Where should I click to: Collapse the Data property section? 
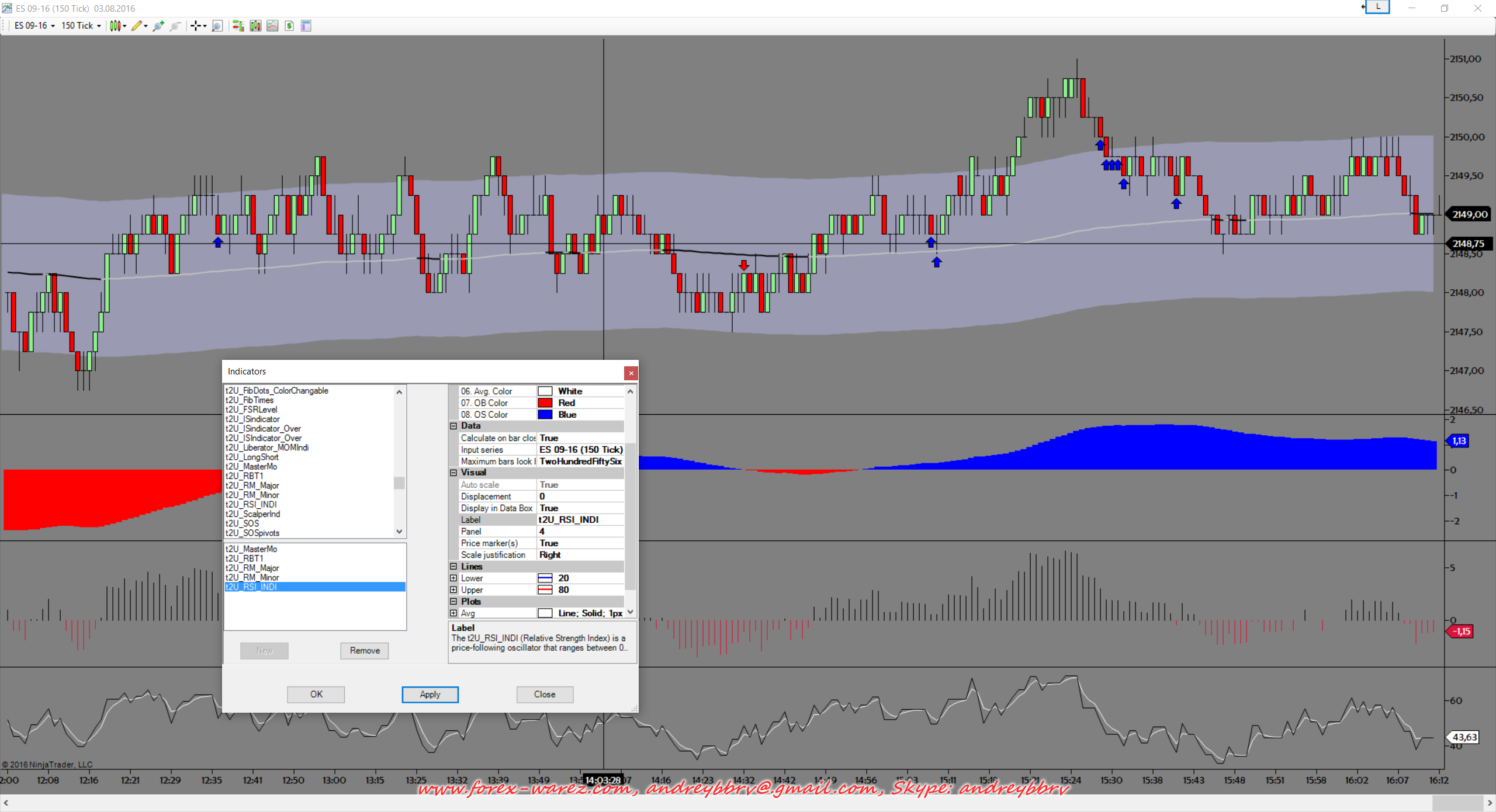(453, 426)
